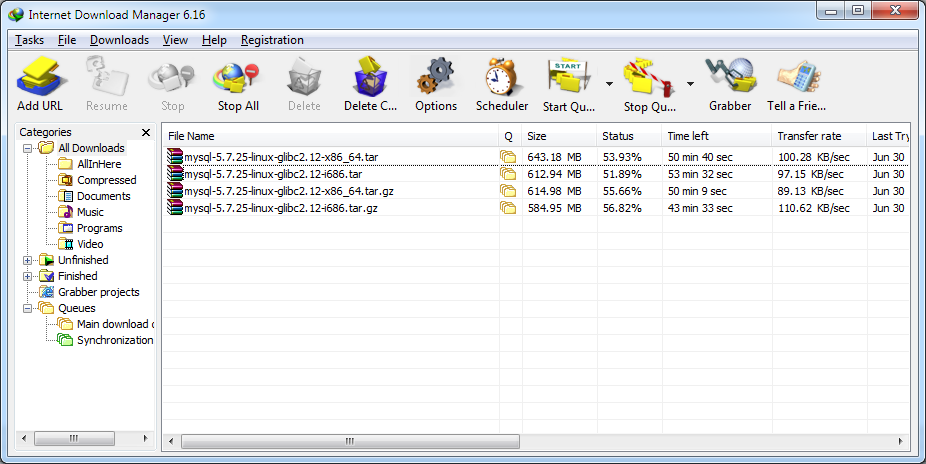The height and width of the screenshot is (464, 926).
Task: Close the Categories panel
Action: 146,132
